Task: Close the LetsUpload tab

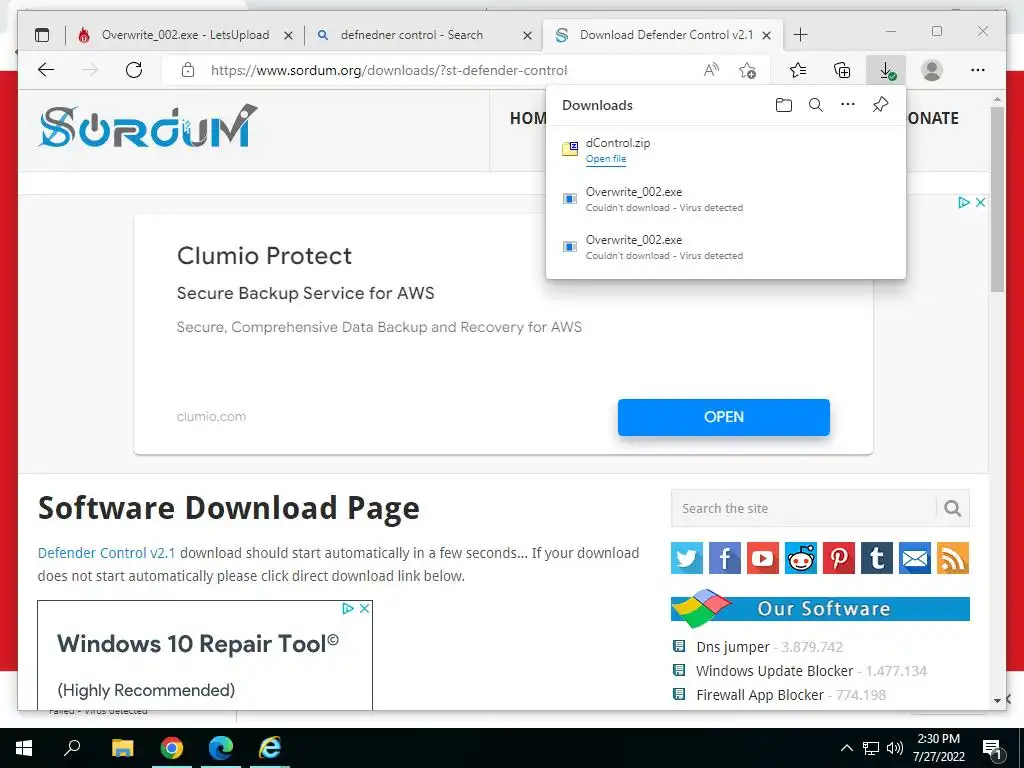Action: click(x=288, y=35)
